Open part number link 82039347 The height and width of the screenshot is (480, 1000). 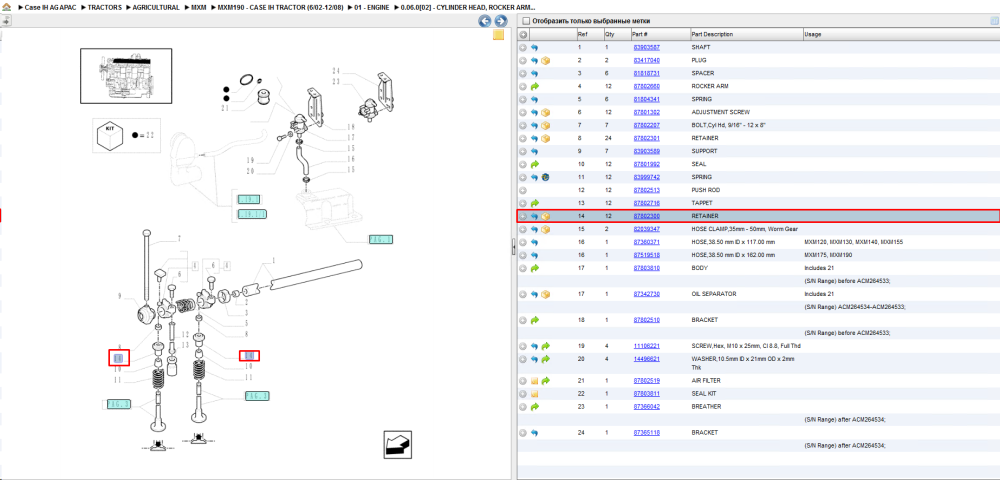646,229
